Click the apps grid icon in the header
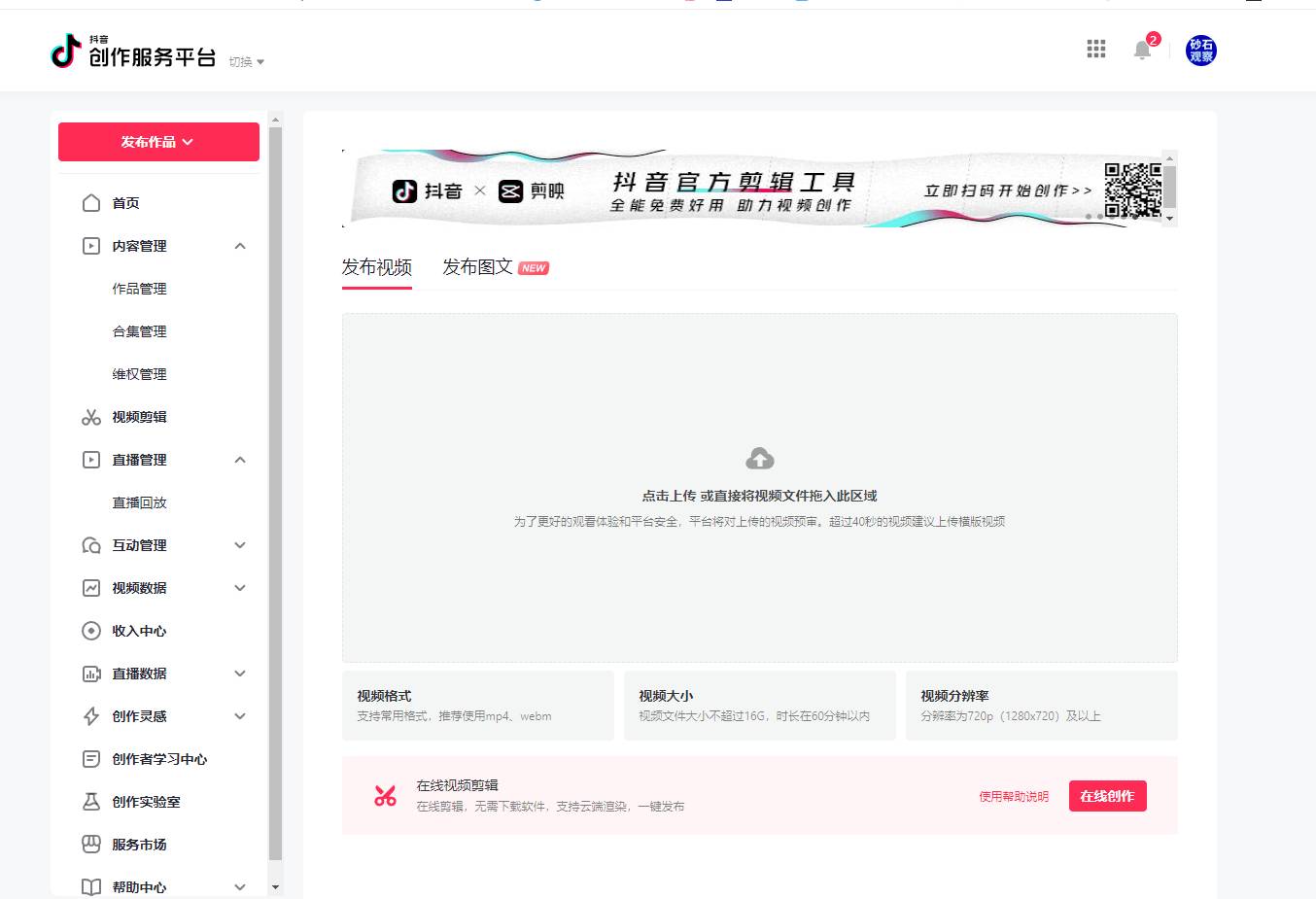The height and width of the screenshot is (899, 1316). 1095,49
